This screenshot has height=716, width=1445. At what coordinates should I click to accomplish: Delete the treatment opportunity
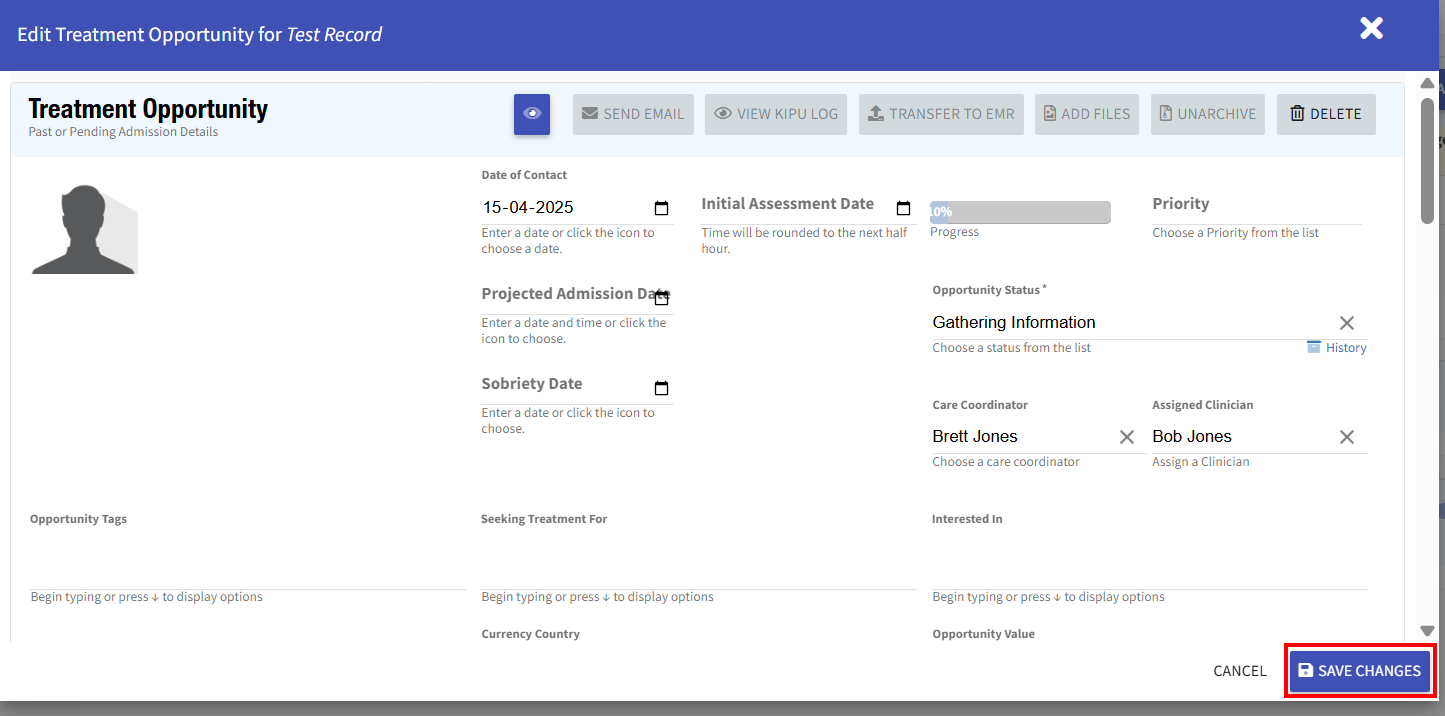click(x=1326, y=114)
